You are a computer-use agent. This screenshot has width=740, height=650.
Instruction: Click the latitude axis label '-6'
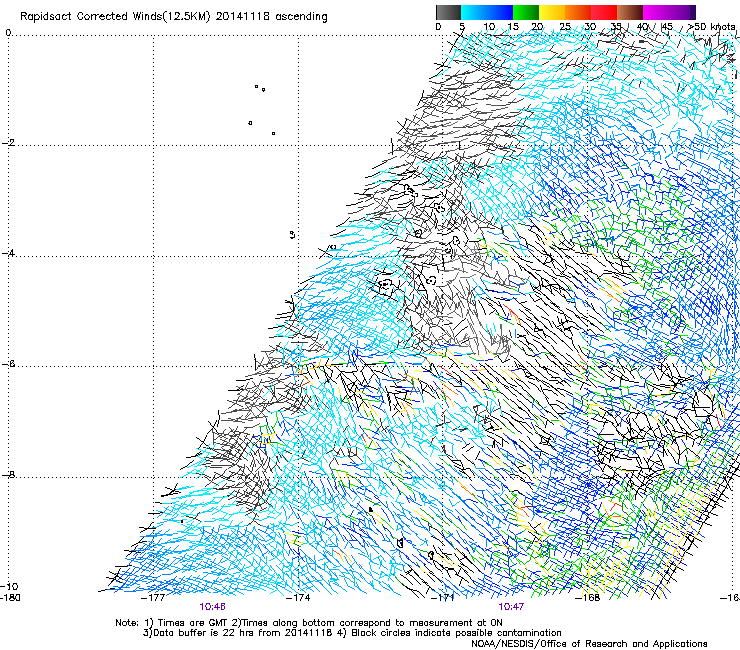pyautogui.click(x=9, y=364)
